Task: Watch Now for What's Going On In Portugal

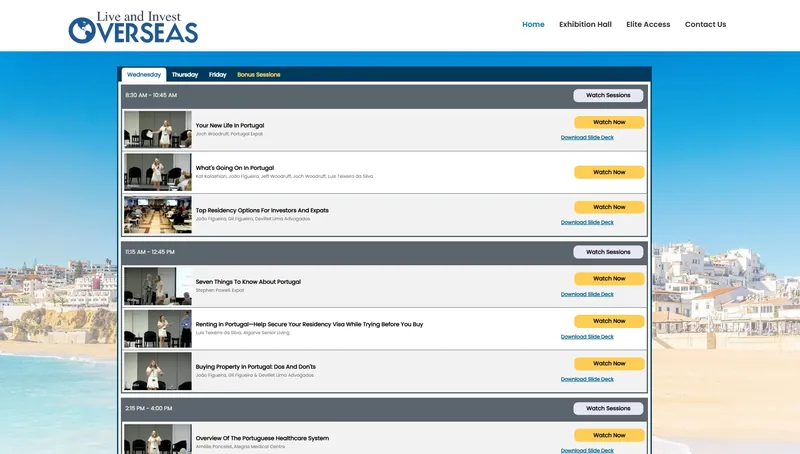Action: coord(609,172)
